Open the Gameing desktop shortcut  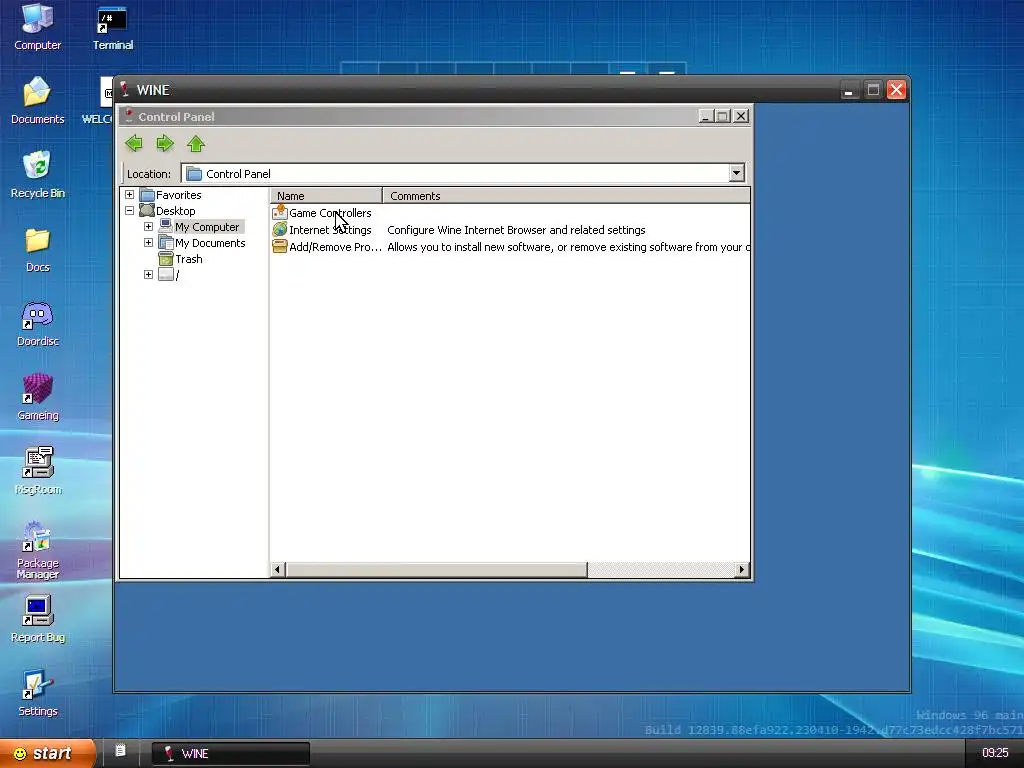[x=37, y=398]
